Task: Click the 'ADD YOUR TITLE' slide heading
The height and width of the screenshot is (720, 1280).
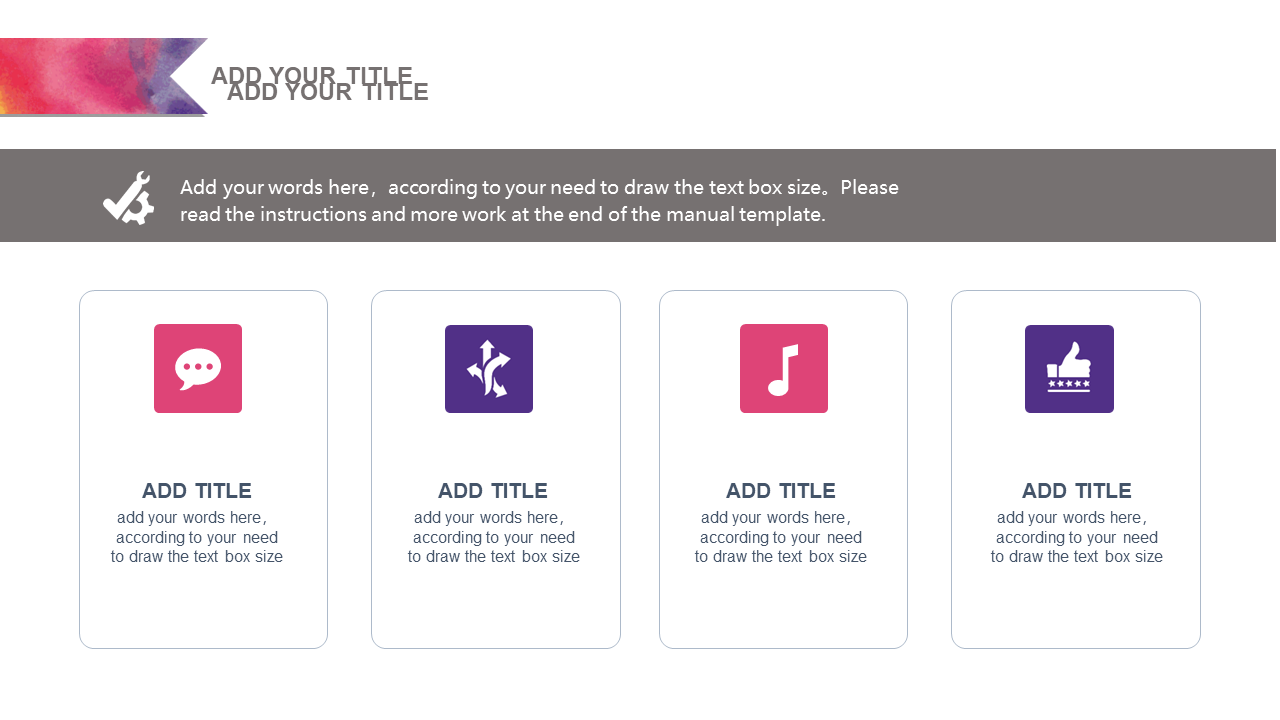Action: [320, 84]
